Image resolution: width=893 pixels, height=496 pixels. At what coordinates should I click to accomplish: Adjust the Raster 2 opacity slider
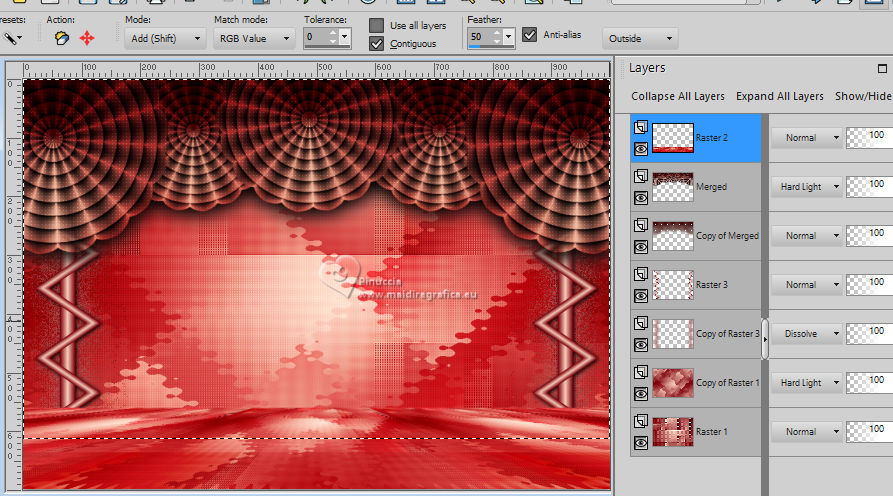pyautogui.click(x=870, y=138)
